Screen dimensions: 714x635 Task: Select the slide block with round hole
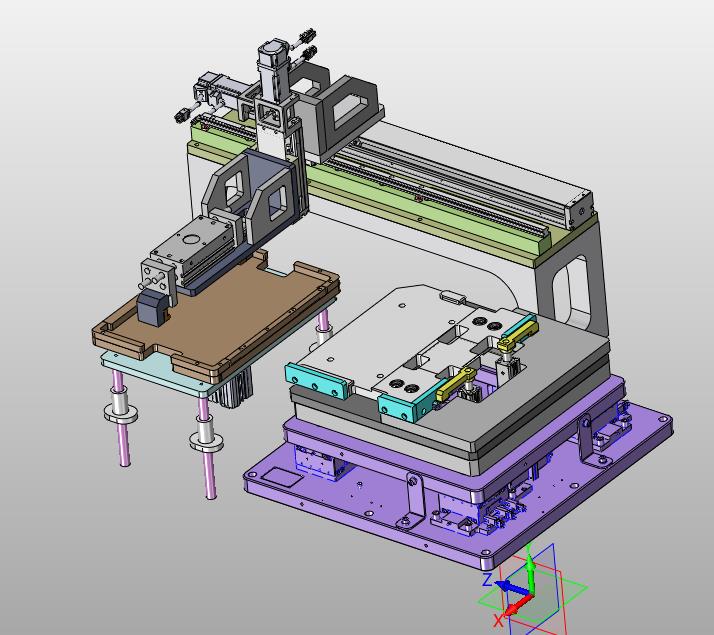[194, 244]
